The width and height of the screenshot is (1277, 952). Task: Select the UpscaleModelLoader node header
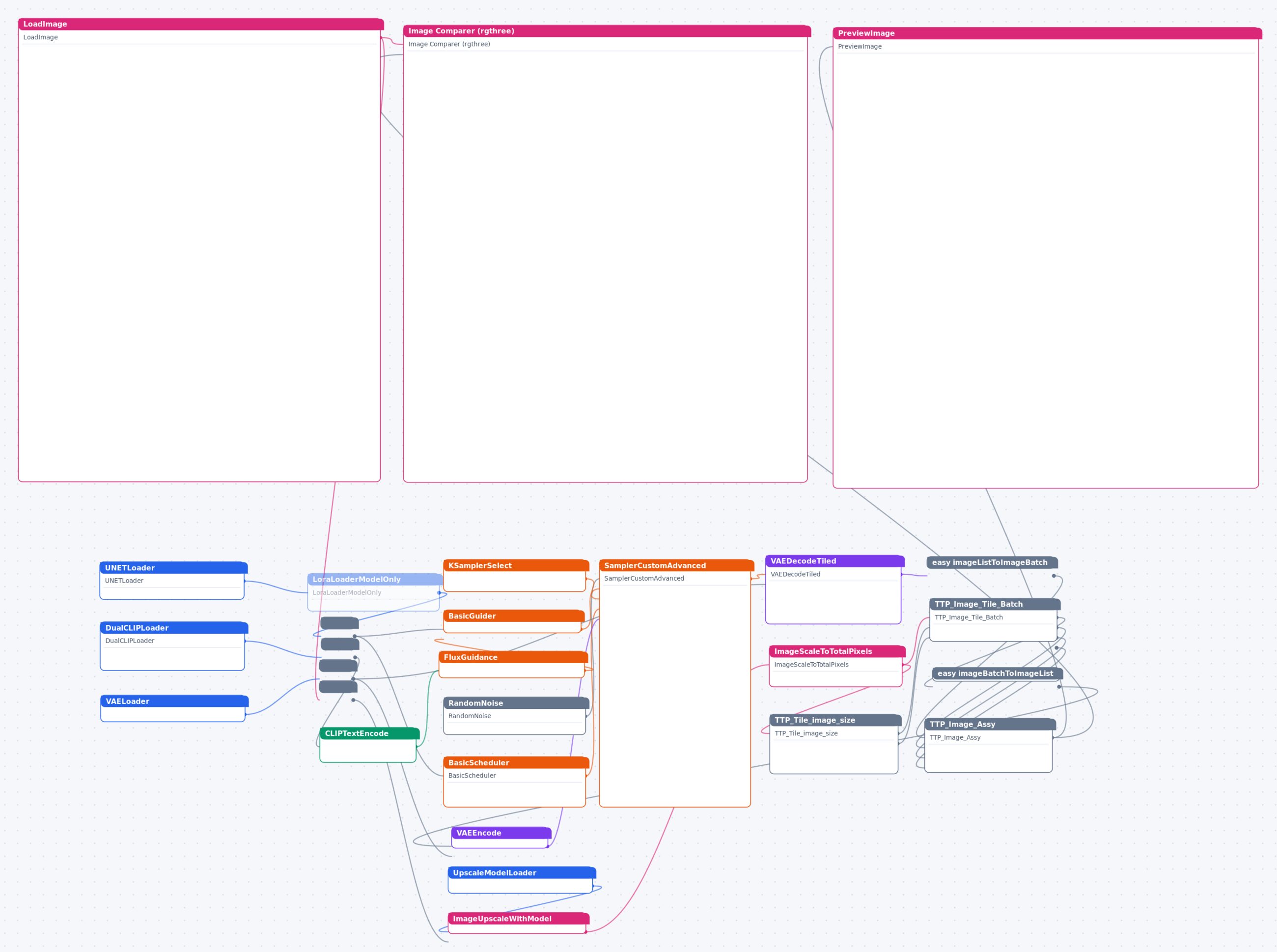(x=522, y=872)
